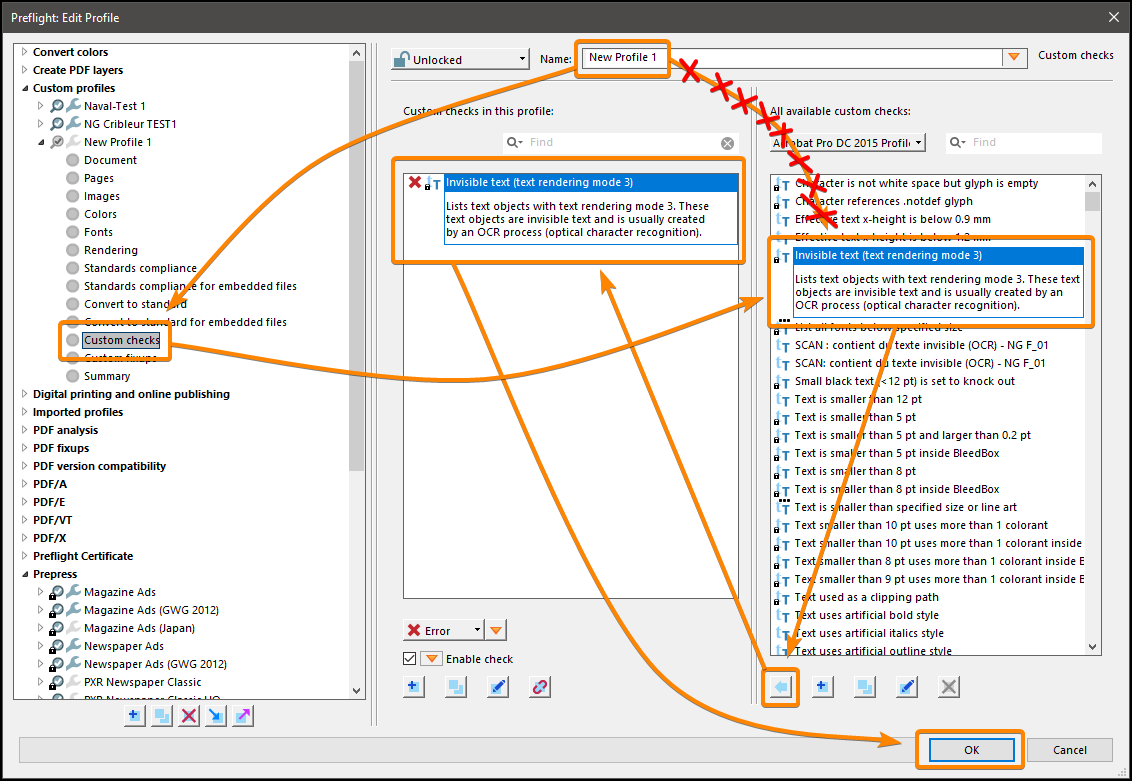
Task: Select Newspaper Ads (GWG 2012) profile
Action: [x=153, y=663]
